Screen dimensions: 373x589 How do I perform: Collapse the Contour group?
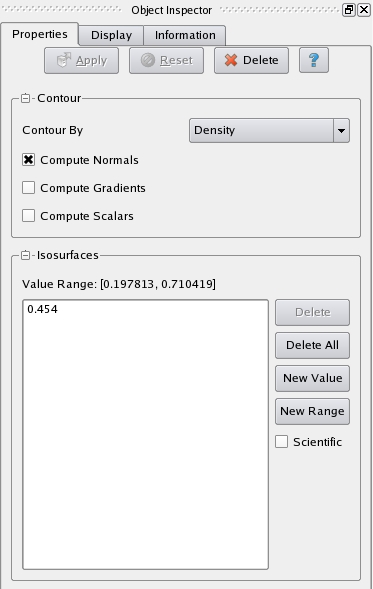[x=26, y=98]
